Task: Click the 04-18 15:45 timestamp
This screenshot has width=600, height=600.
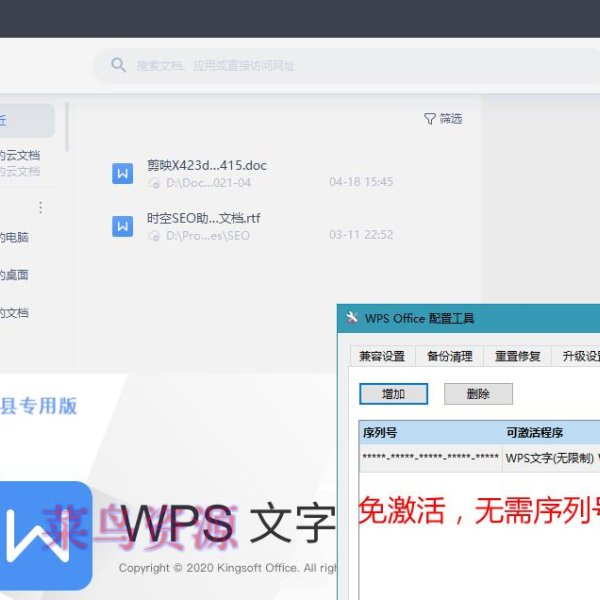Action: tap(361, 182)
